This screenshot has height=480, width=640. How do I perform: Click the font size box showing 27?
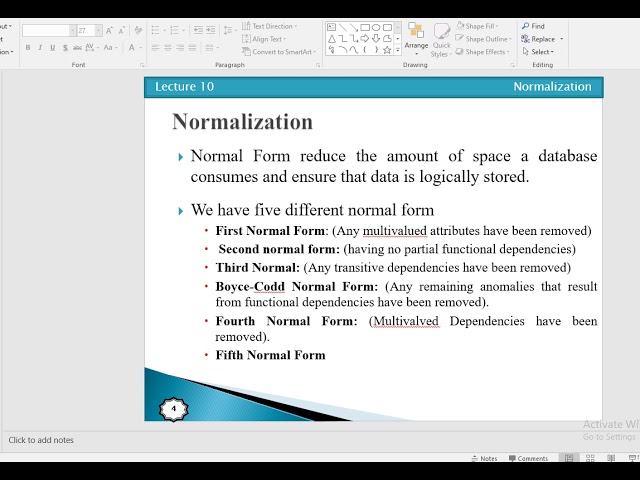(86, 31)
